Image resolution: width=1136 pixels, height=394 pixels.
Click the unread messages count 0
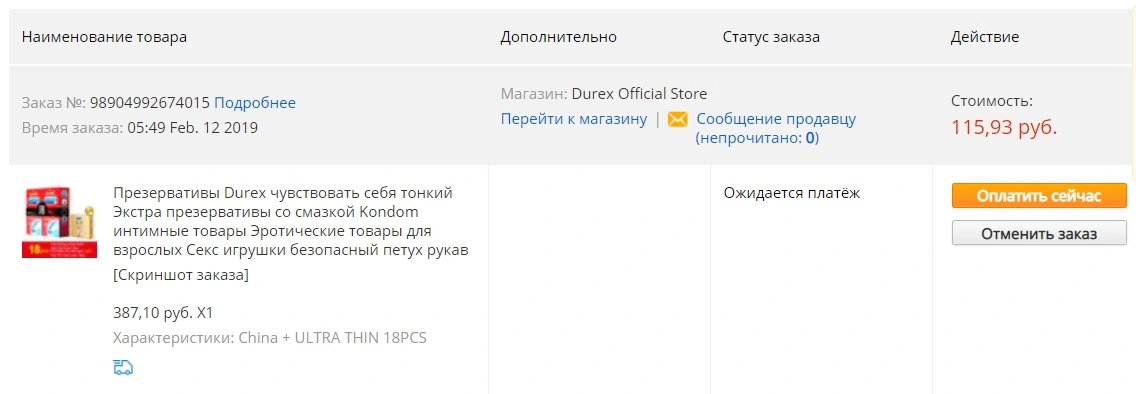811,138
